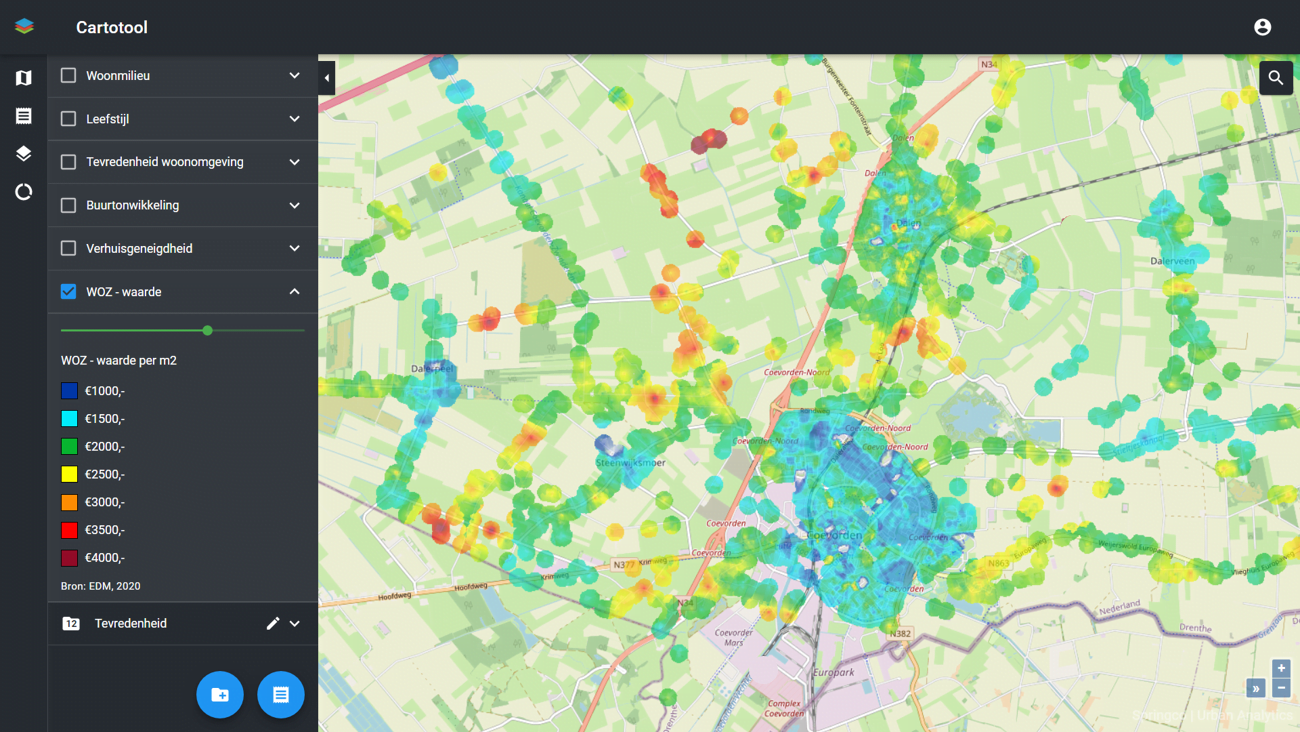Click the circular progress icon in the sidebar

(x=23, y=191)
